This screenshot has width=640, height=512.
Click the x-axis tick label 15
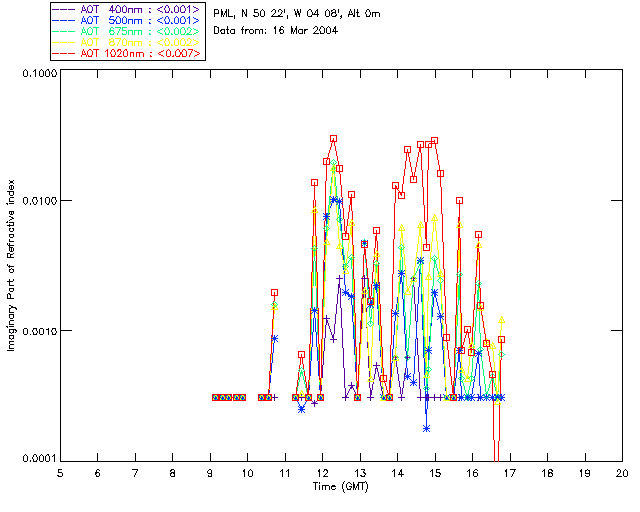coord(436,473)
